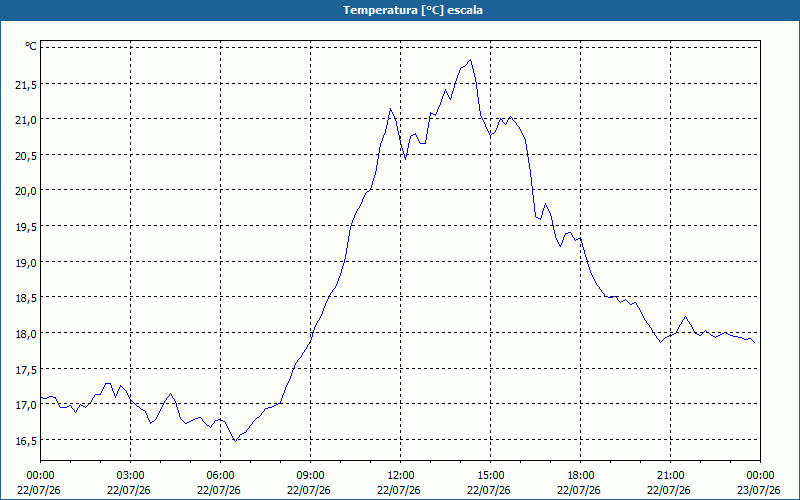The image size is (800, 500).
Task: Click the 'Temperatura [°C] escala' title
Action: (413, 10)
